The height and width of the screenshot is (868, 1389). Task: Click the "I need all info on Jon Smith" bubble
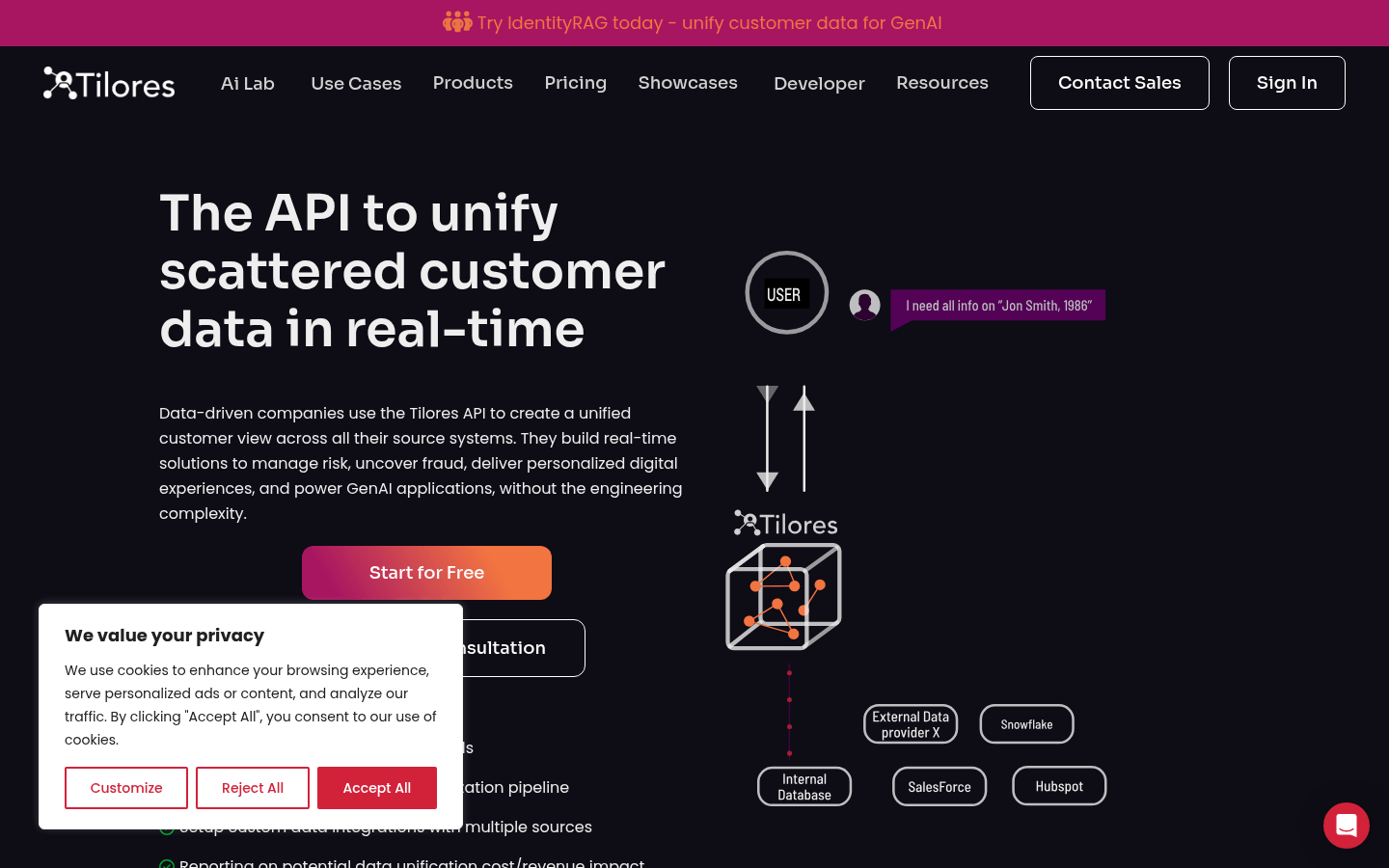(x=997, y=306)
